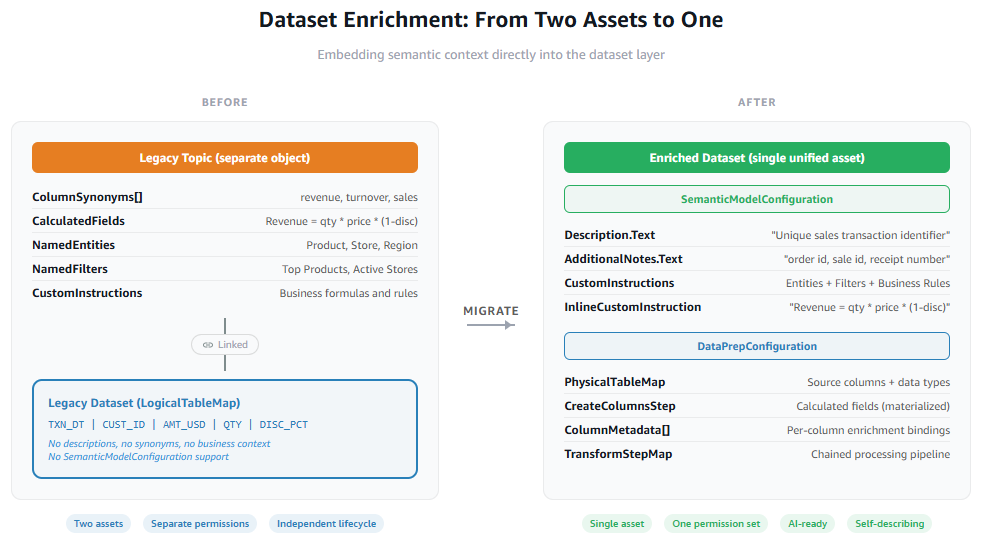Click the NamedFilters label
The image size is (985, 551).
(70, 269)
